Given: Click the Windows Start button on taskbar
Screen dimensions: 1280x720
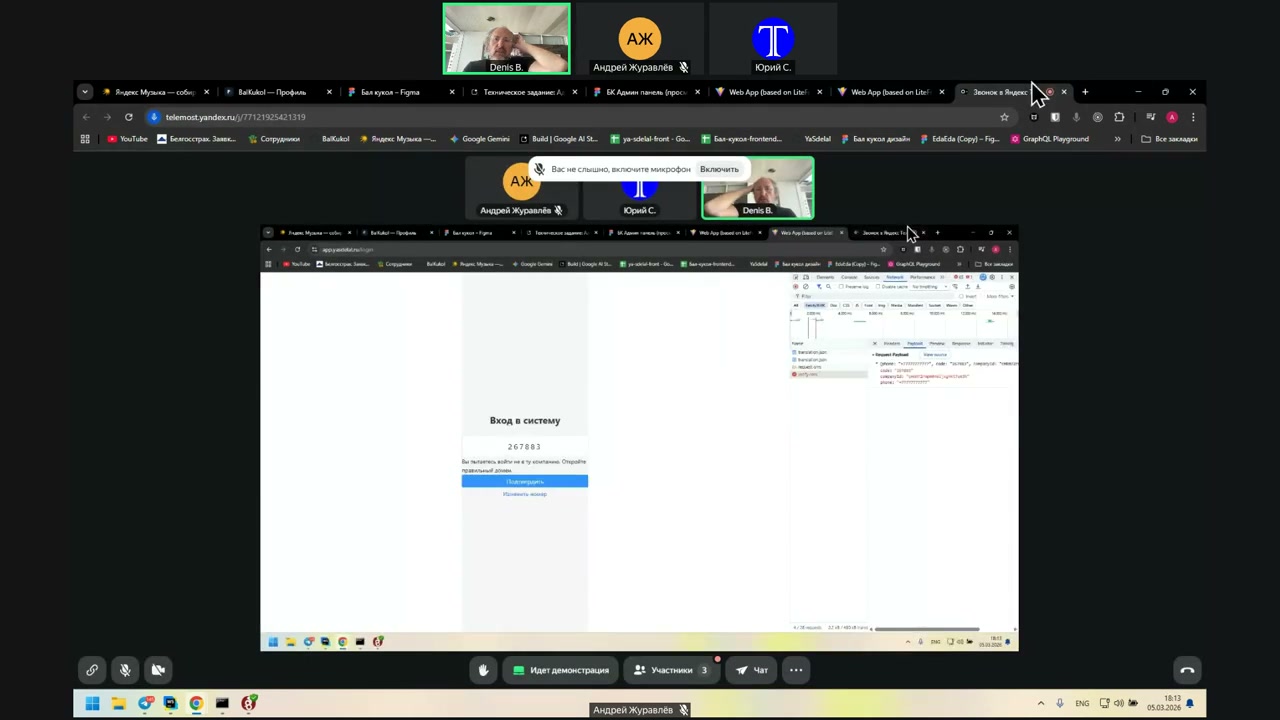Looking at the screenshot, I should click(92, 704).
